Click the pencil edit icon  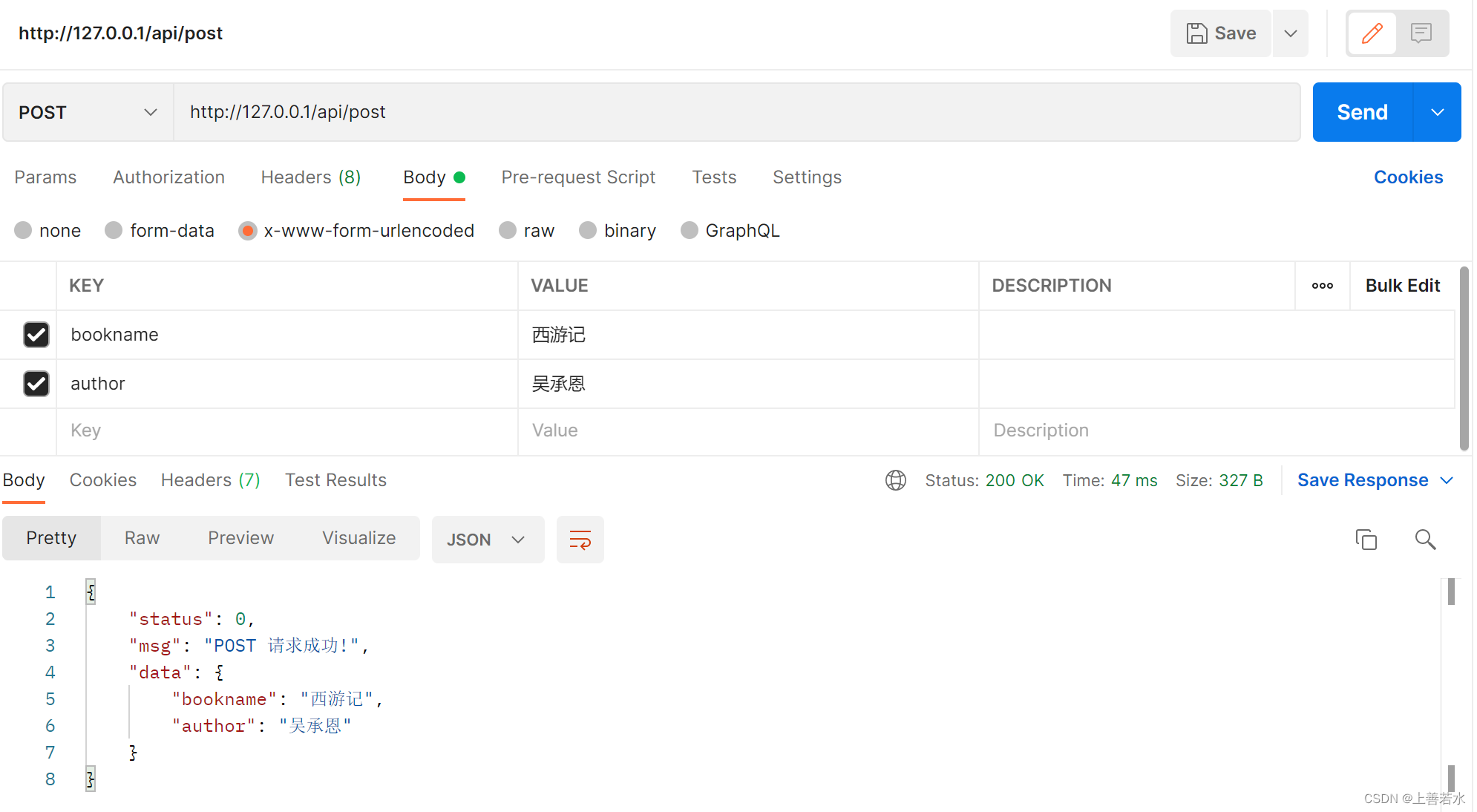click(x=1372, y=33)
